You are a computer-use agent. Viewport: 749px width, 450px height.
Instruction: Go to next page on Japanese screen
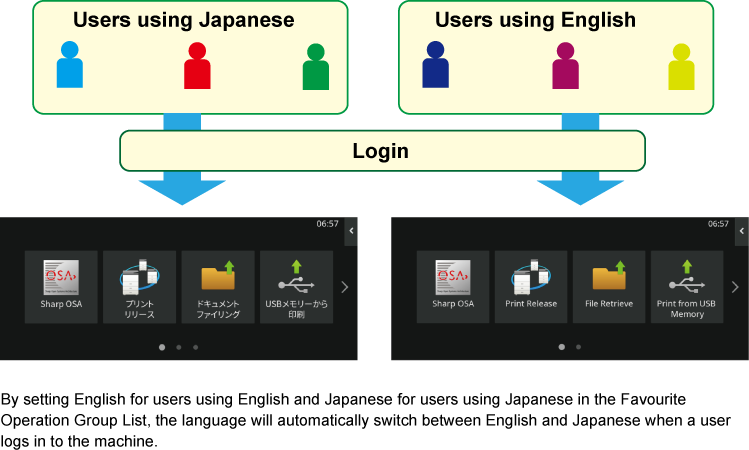(x=344, y=287)
